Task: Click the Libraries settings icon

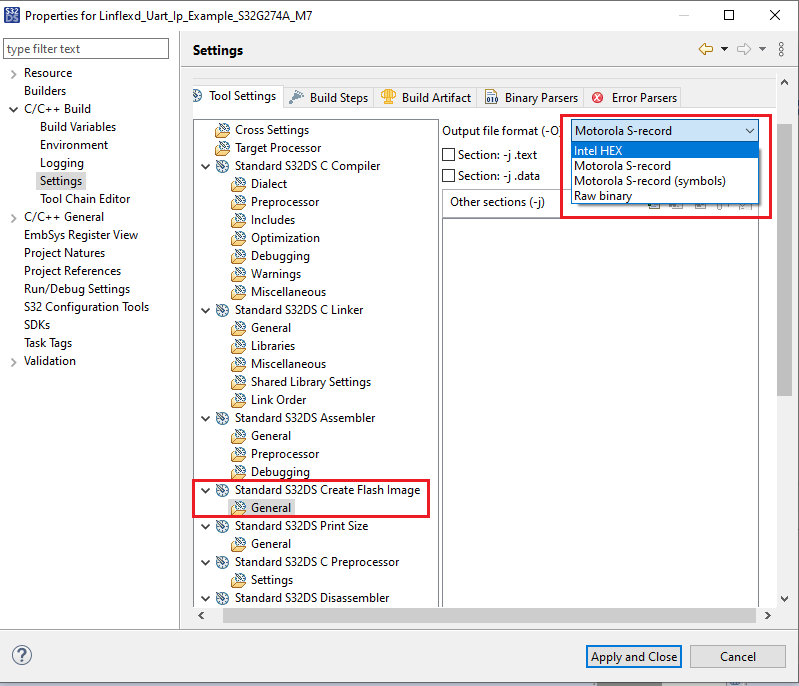Action: point(238,346)
